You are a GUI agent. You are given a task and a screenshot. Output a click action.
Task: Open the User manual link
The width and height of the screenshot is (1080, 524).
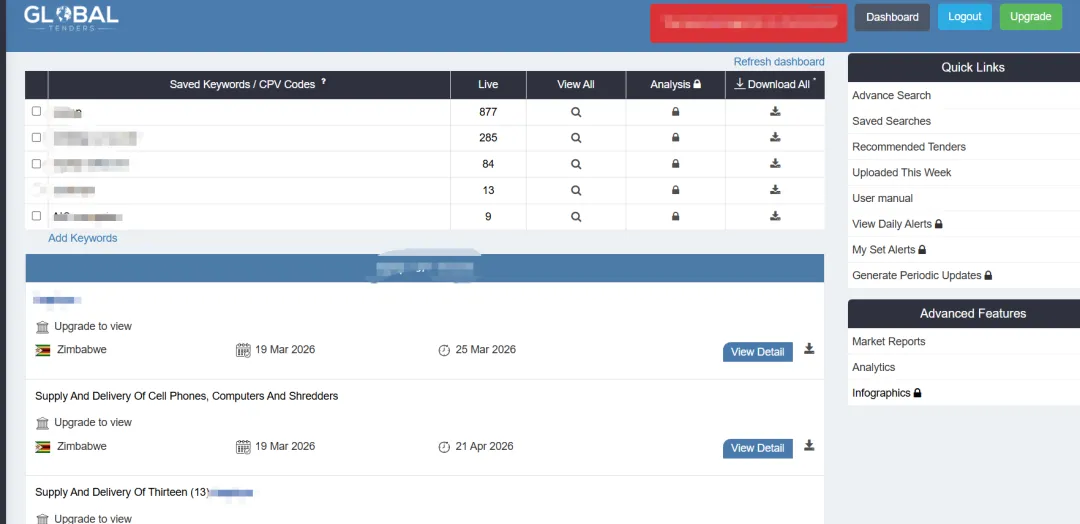point(882,198)
